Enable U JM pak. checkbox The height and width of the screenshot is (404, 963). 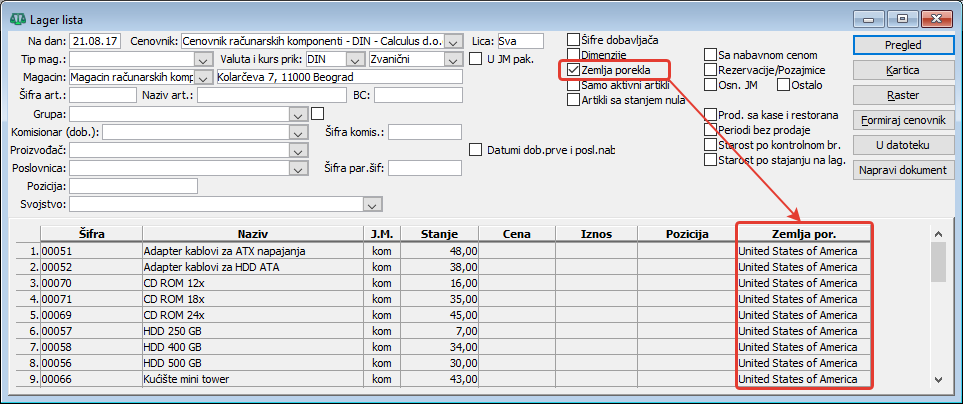(475, 59)
